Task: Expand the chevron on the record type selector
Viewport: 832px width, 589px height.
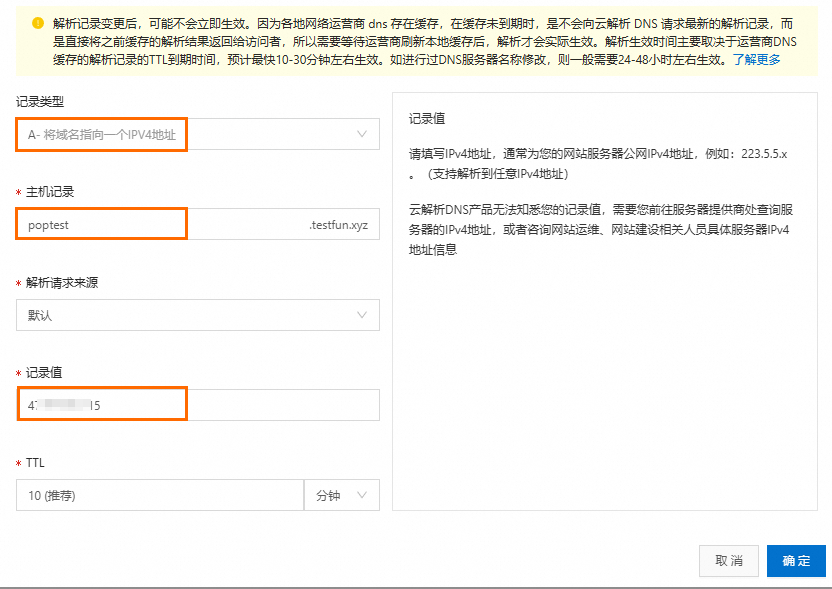Action: [x=364, y=133]
